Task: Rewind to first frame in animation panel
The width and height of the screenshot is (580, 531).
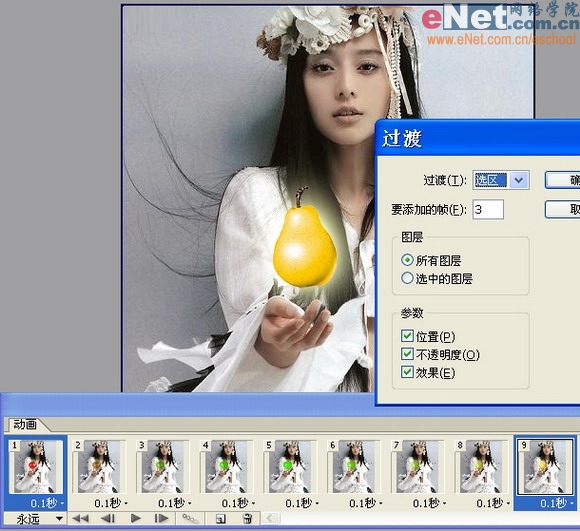Action: coord(80,519)
